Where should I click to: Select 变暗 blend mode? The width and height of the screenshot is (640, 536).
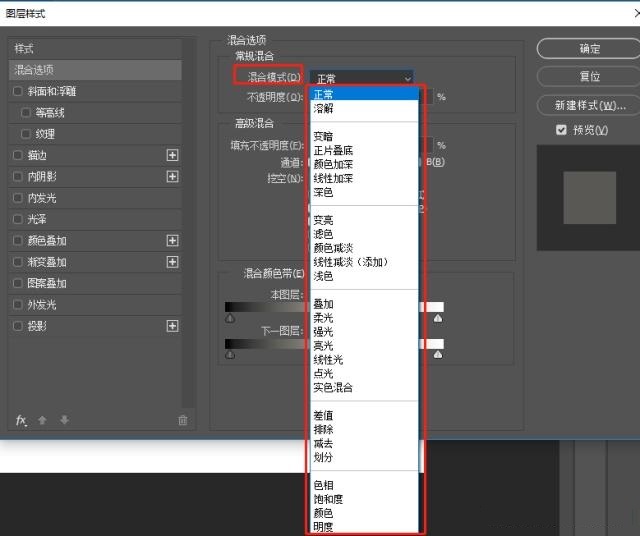pos(364,136)
